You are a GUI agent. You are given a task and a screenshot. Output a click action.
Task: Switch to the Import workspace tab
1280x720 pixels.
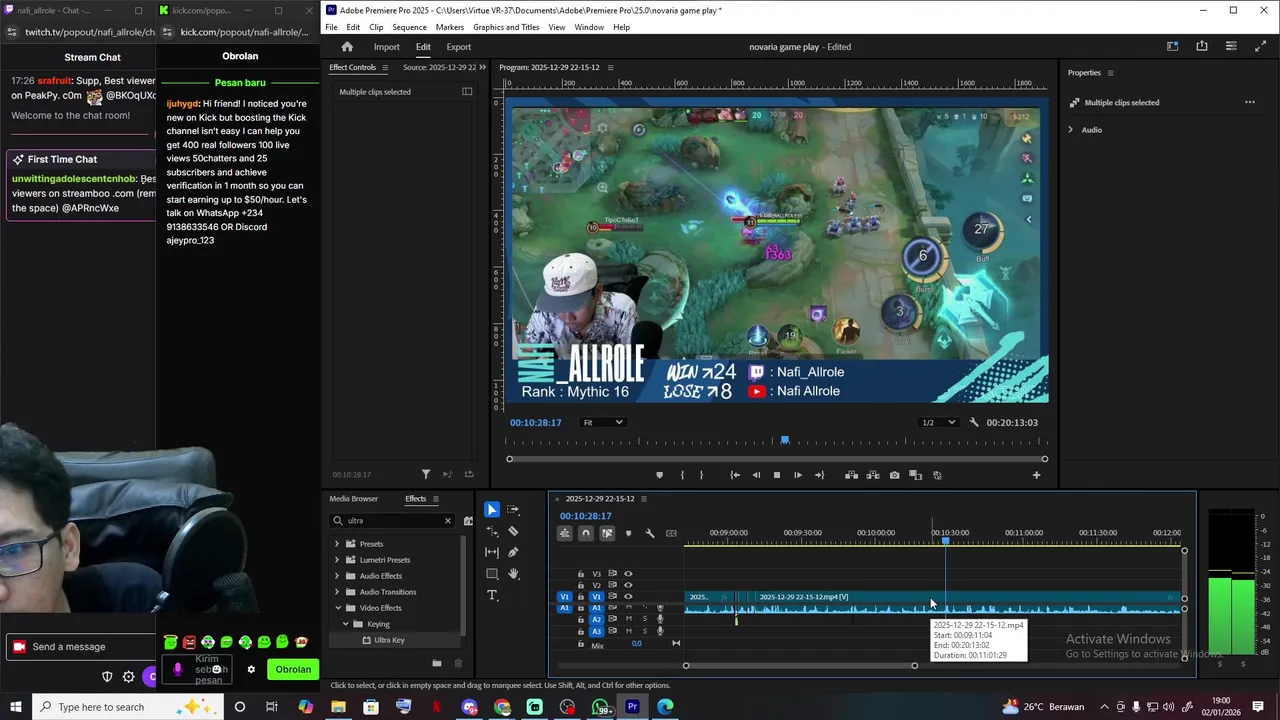(x=387, y=47)
